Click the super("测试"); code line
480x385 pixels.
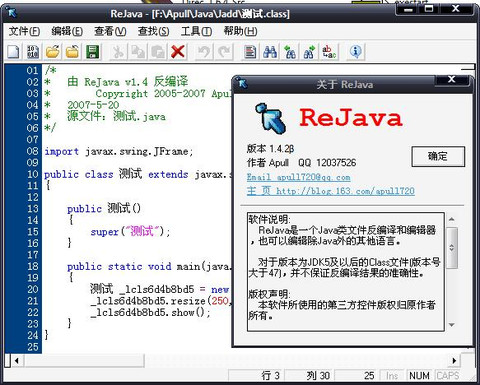[130, 231]
